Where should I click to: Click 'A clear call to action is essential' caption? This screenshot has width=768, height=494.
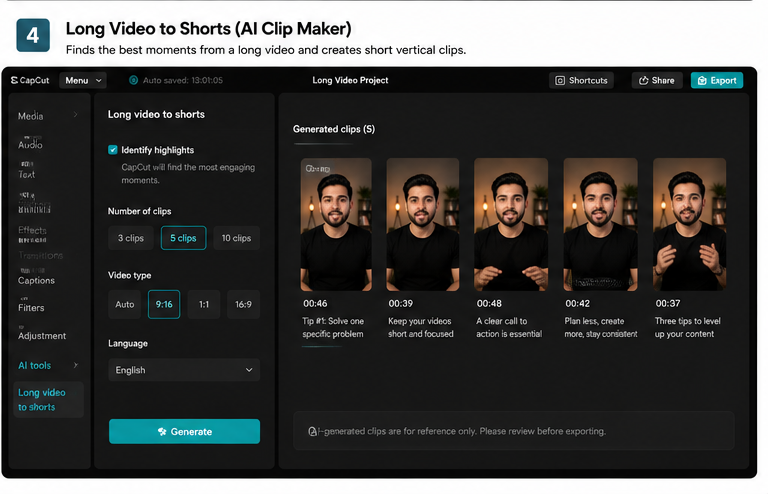[509, 328]
